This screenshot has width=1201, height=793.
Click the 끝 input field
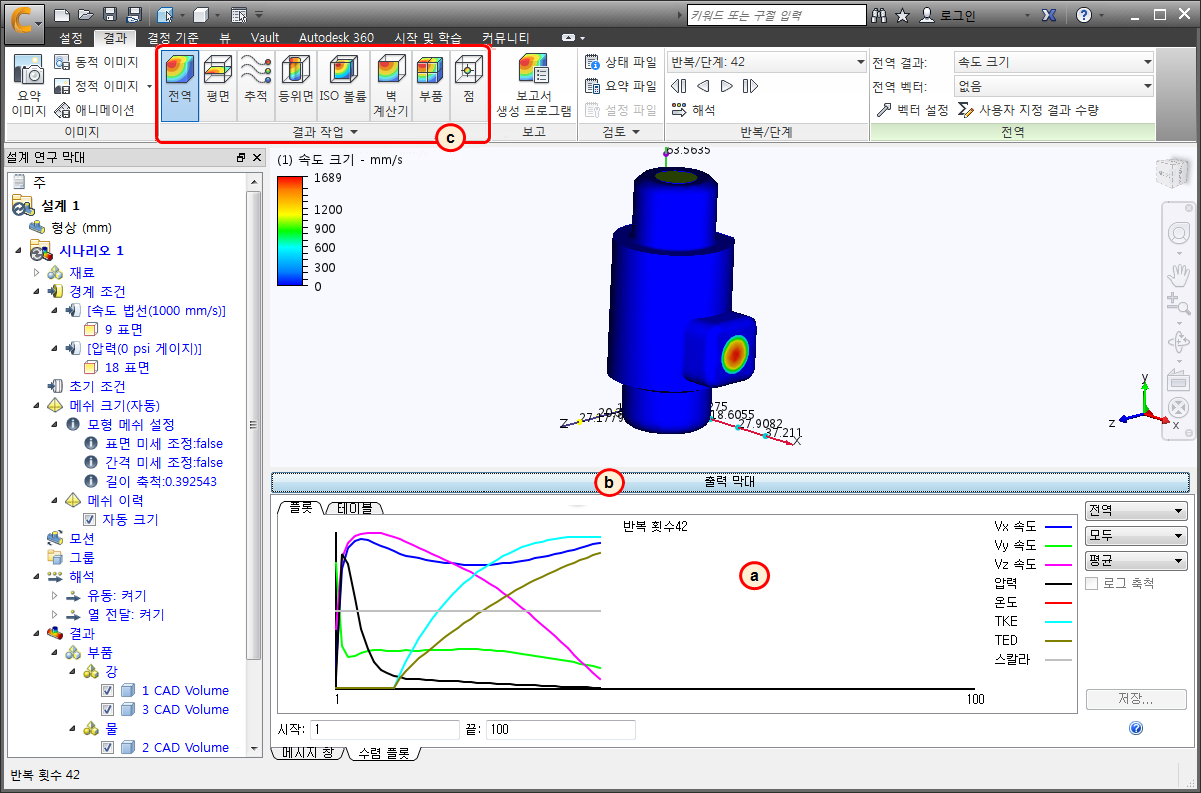pos(560,730)
